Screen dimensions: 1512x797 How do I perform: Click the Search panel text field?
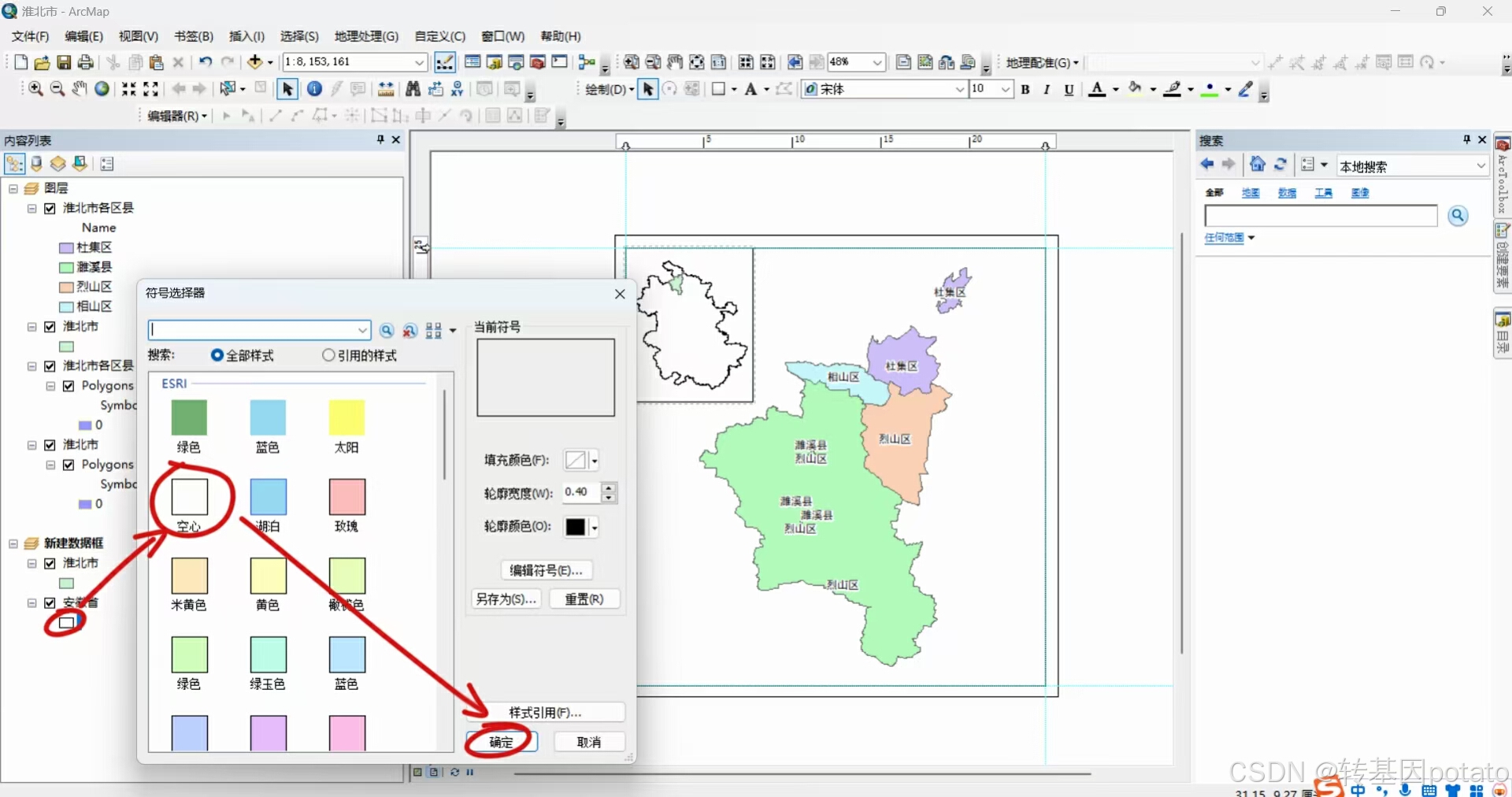click(1321, 216)
